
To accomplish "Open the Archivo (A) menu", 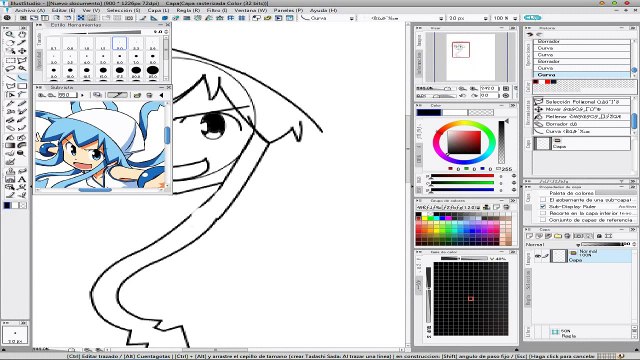I will (x=30, y=10).
